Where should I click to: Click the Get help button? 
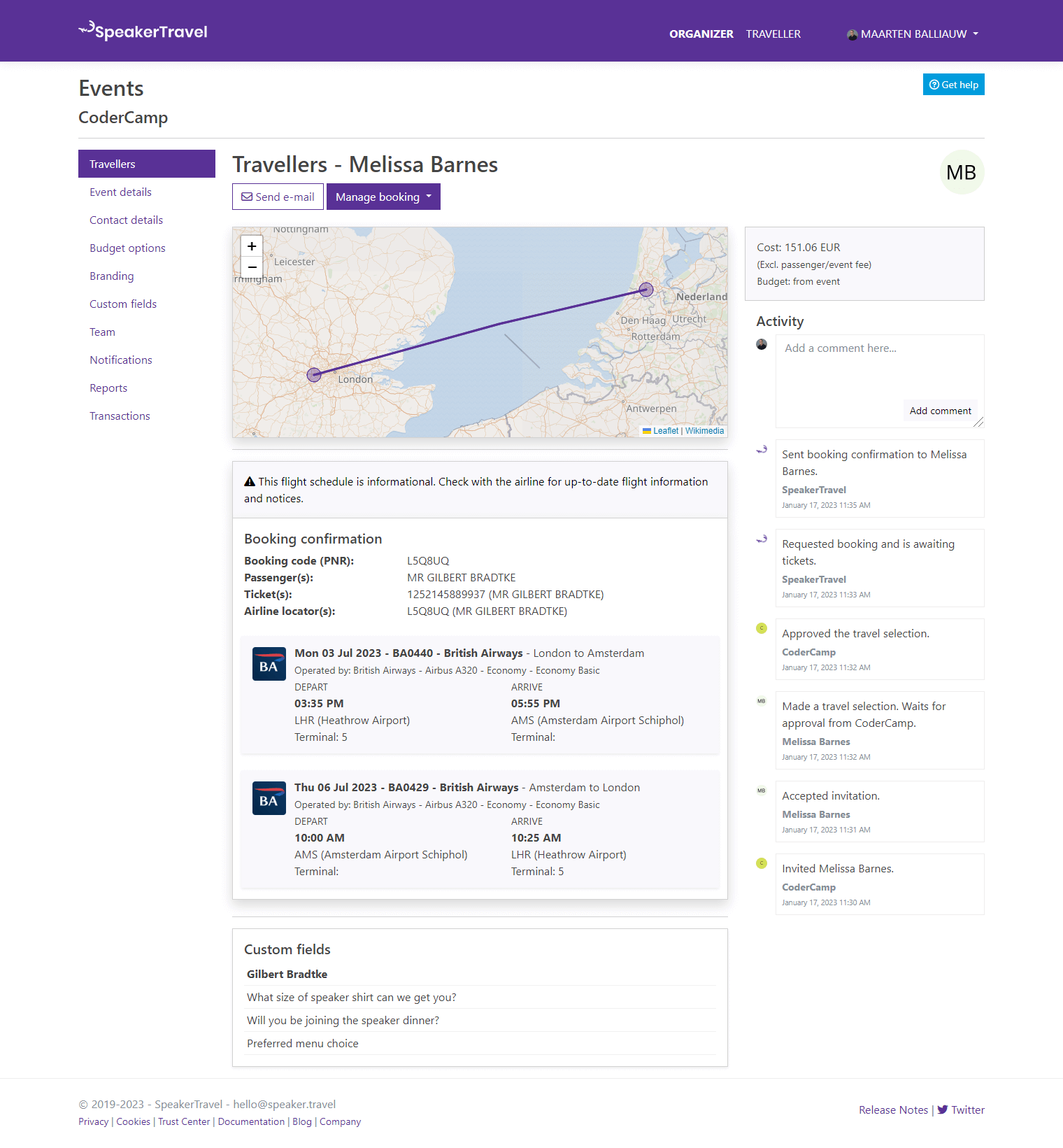point(953,85)
